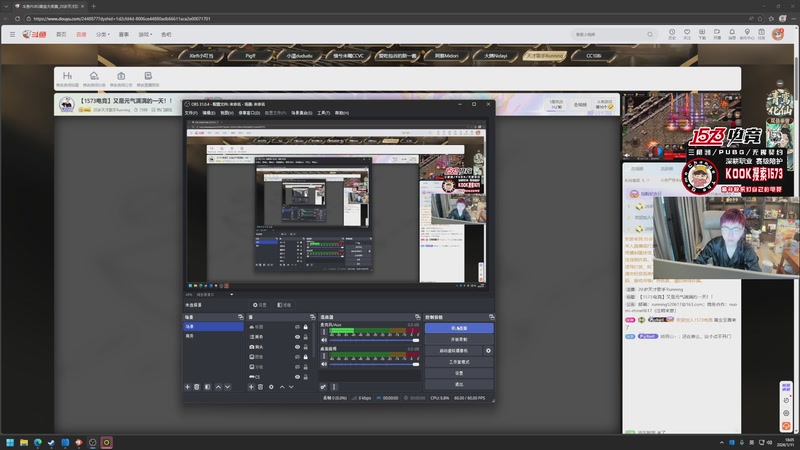Screen dimensions: 800x450
Task: Pop out the Scenes dock panel
Action: tap(241, 317)
